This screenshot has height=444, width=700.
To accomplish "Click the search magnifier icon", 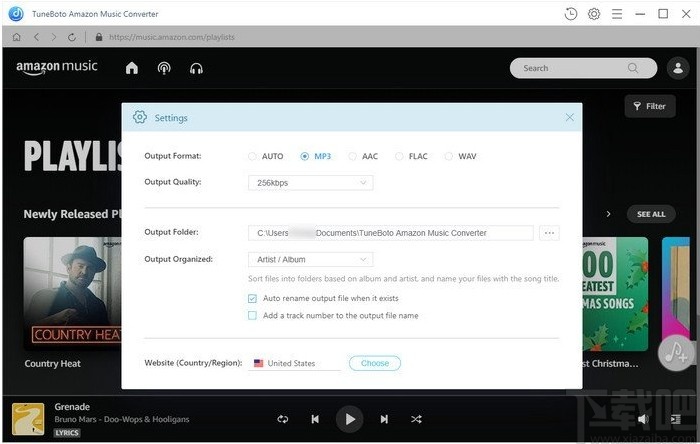I will [633, 68].
